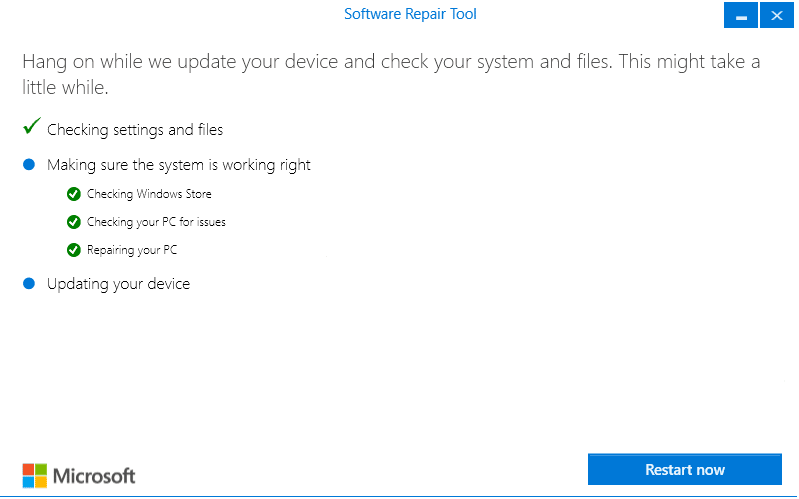The image size is (799, 499).
Task: Click the Restart now button
Action: coord(684,469)
